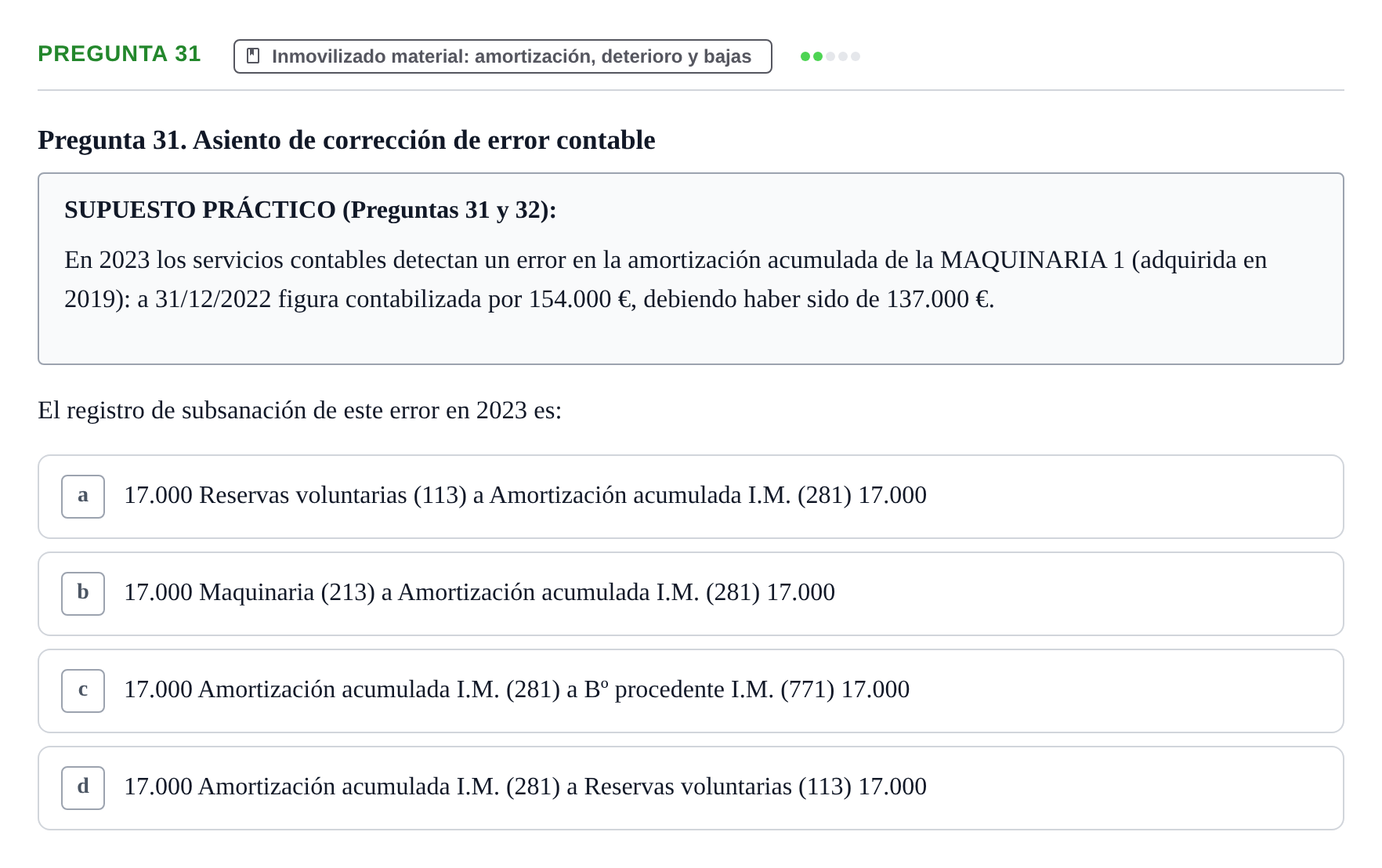Choose the Maquinaria (213) answer text
The width and height of the screenshot is (1382, 868).
click(479, 593)
